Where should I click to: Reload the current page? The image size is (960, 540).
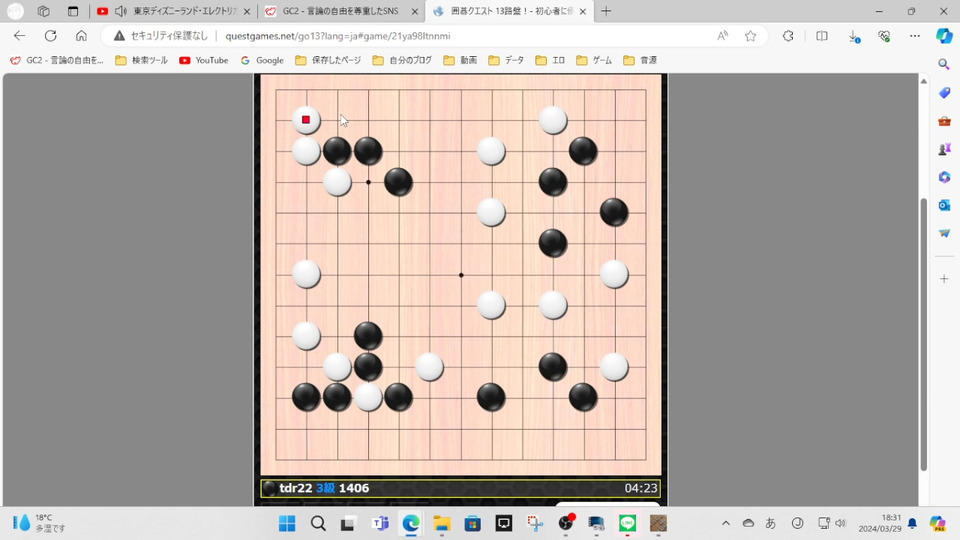tap(50, 36)
